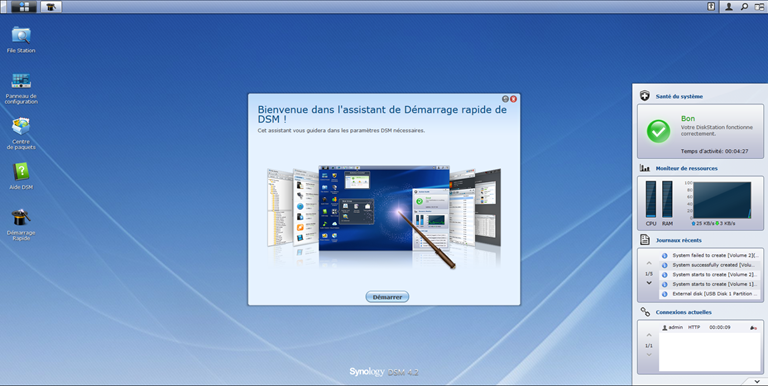Go to next page of Journaux récents

tap(649, 283)
